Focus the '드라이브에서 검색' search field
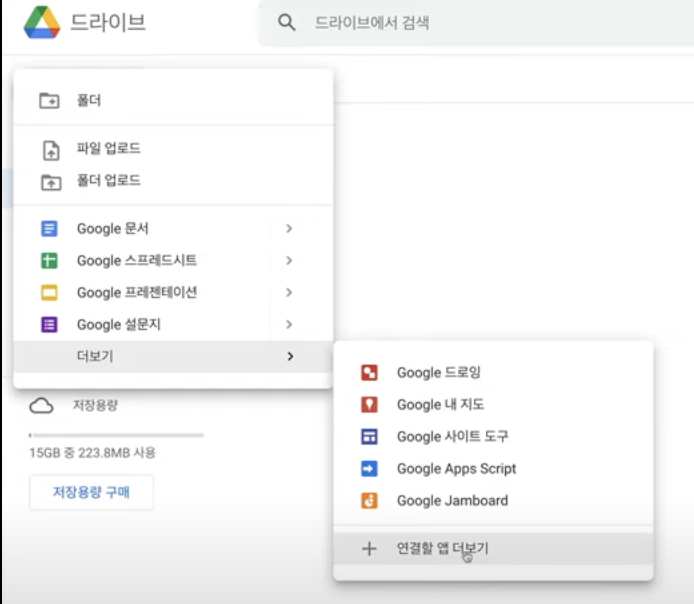 476,23
